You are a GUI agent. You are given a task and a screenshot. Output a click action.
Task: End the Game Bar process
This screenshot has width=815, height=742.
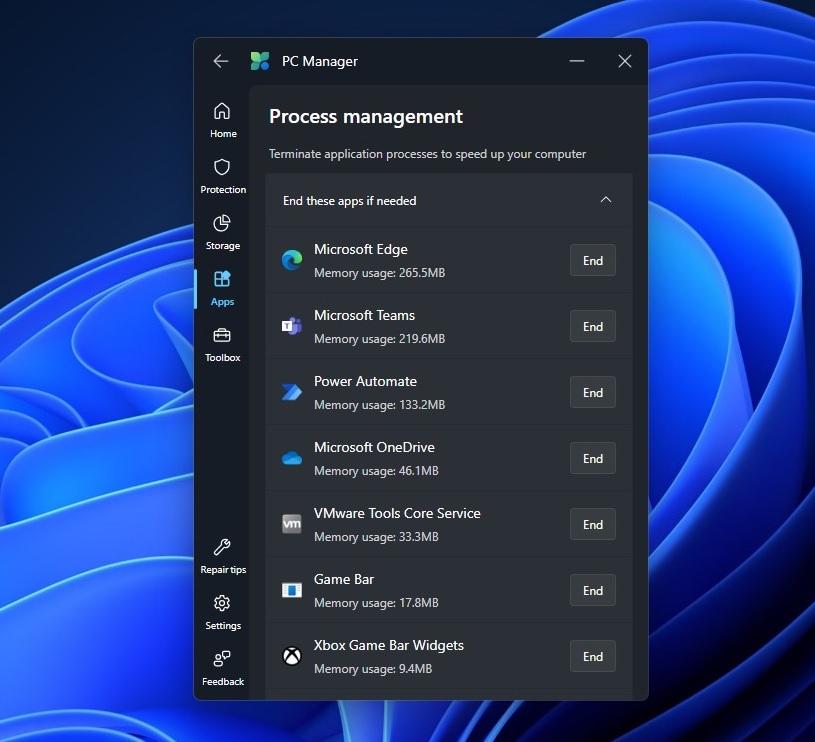(593, 590)
